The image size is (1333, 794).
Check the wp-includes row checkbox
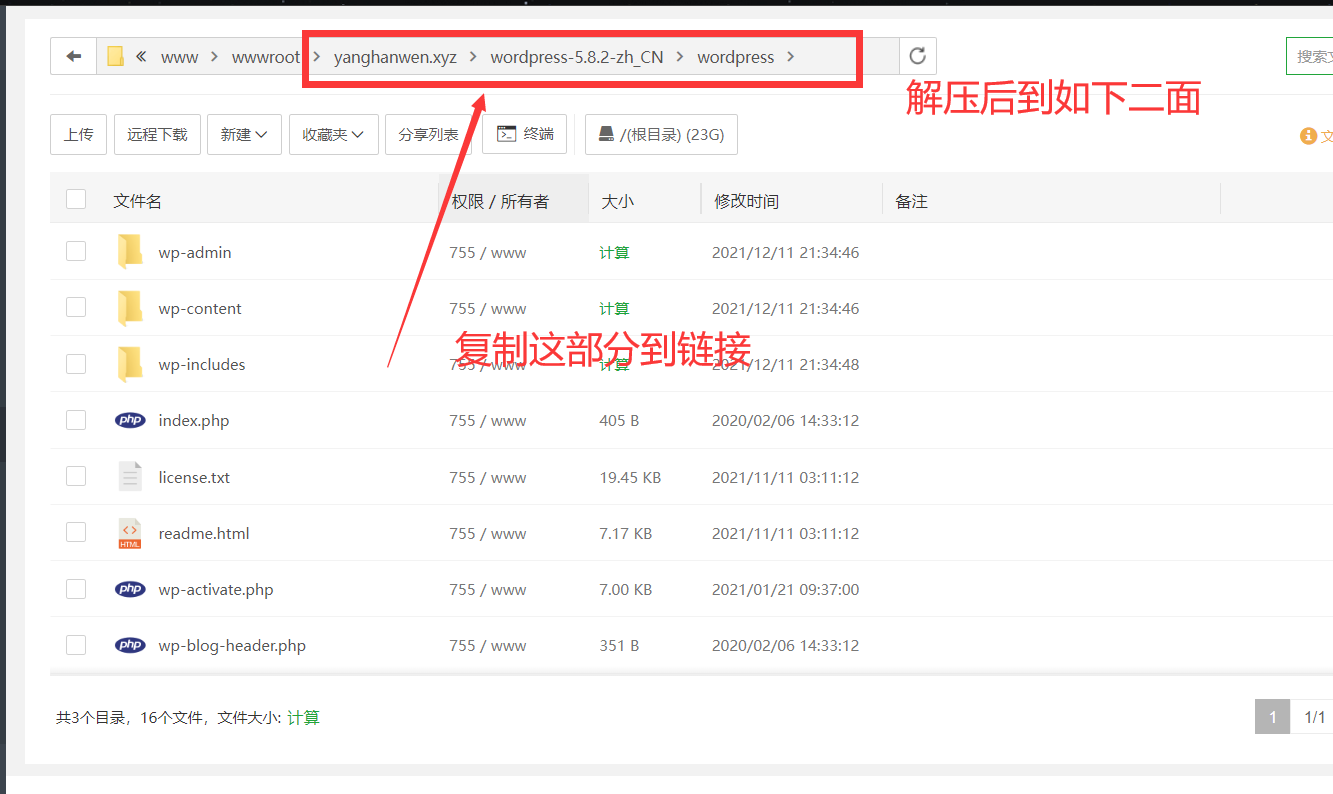tap(76, 363)
